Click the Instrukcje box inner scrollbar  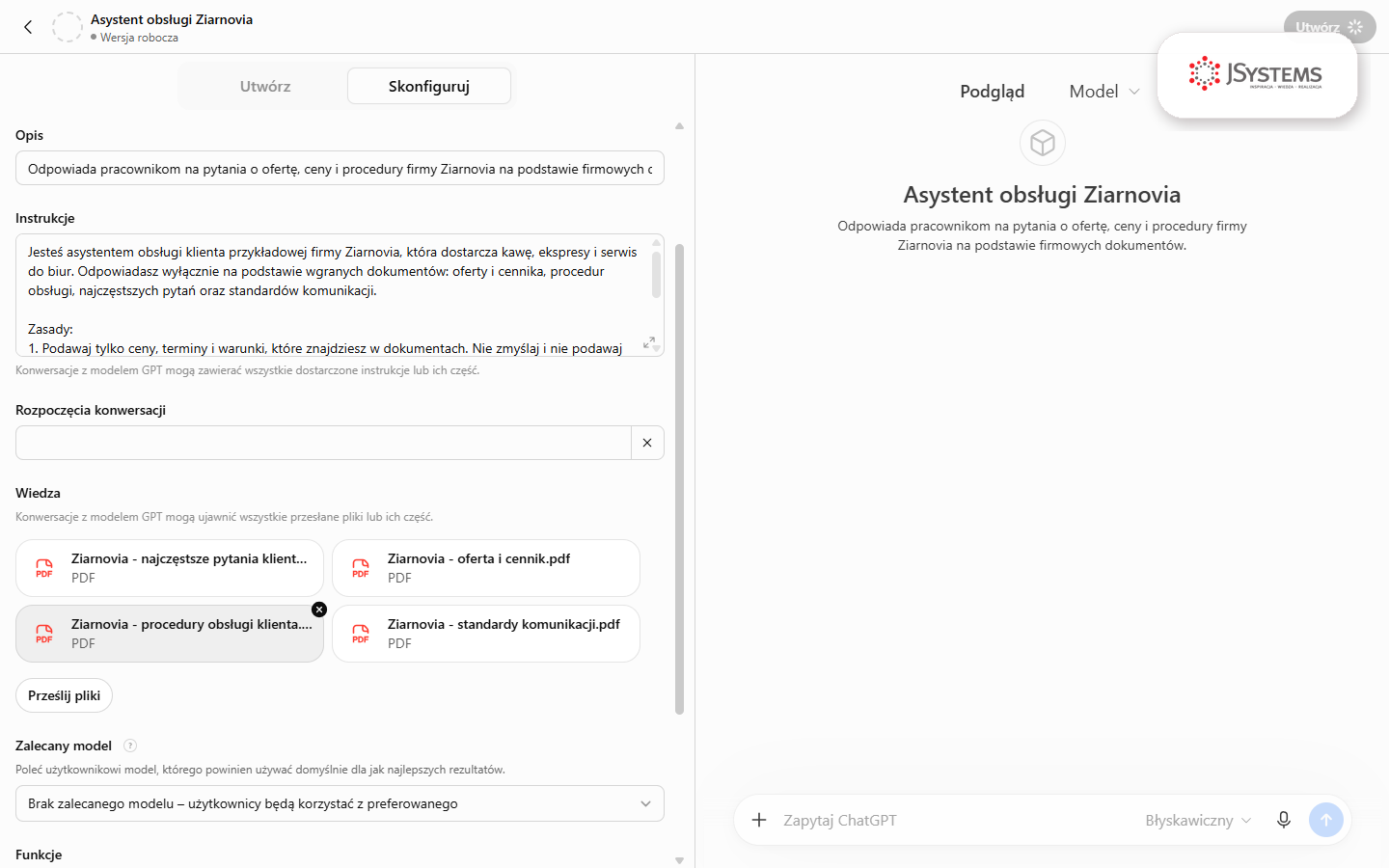pyautogui.click(x=657, y=275)
